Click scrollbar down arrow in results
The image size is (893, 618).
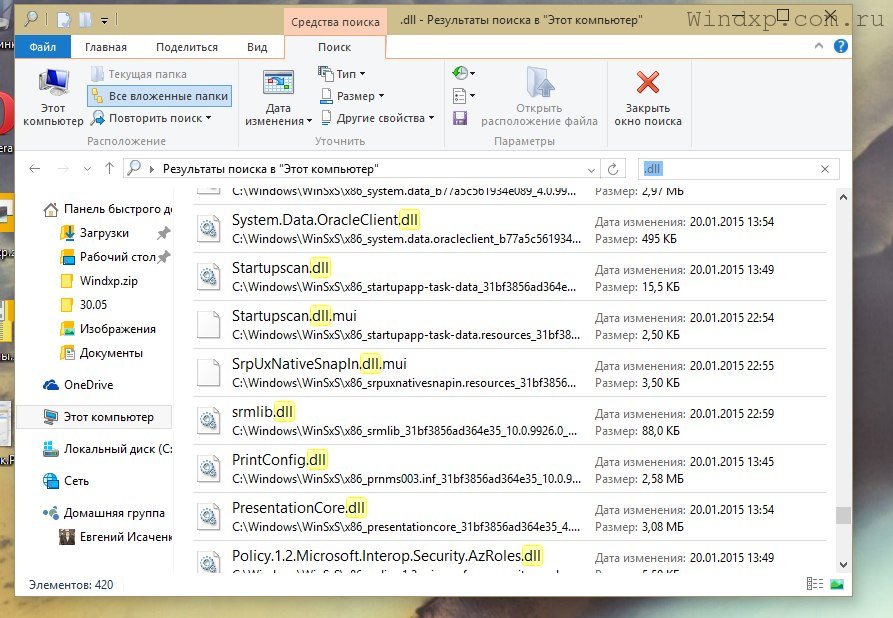pyautogui.click(x=843, y=566)
